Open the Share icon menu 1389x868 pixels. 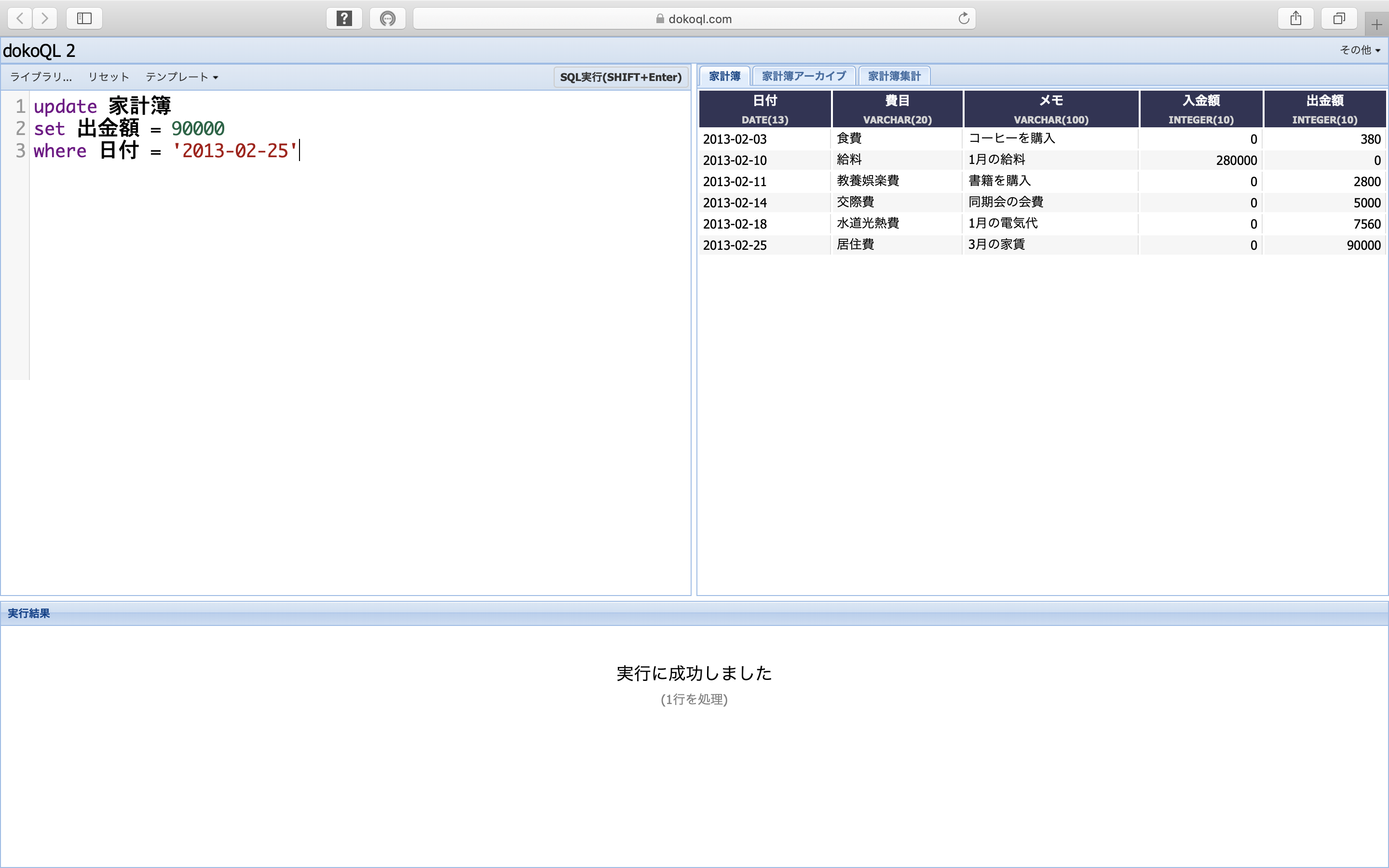point(1295,18)
